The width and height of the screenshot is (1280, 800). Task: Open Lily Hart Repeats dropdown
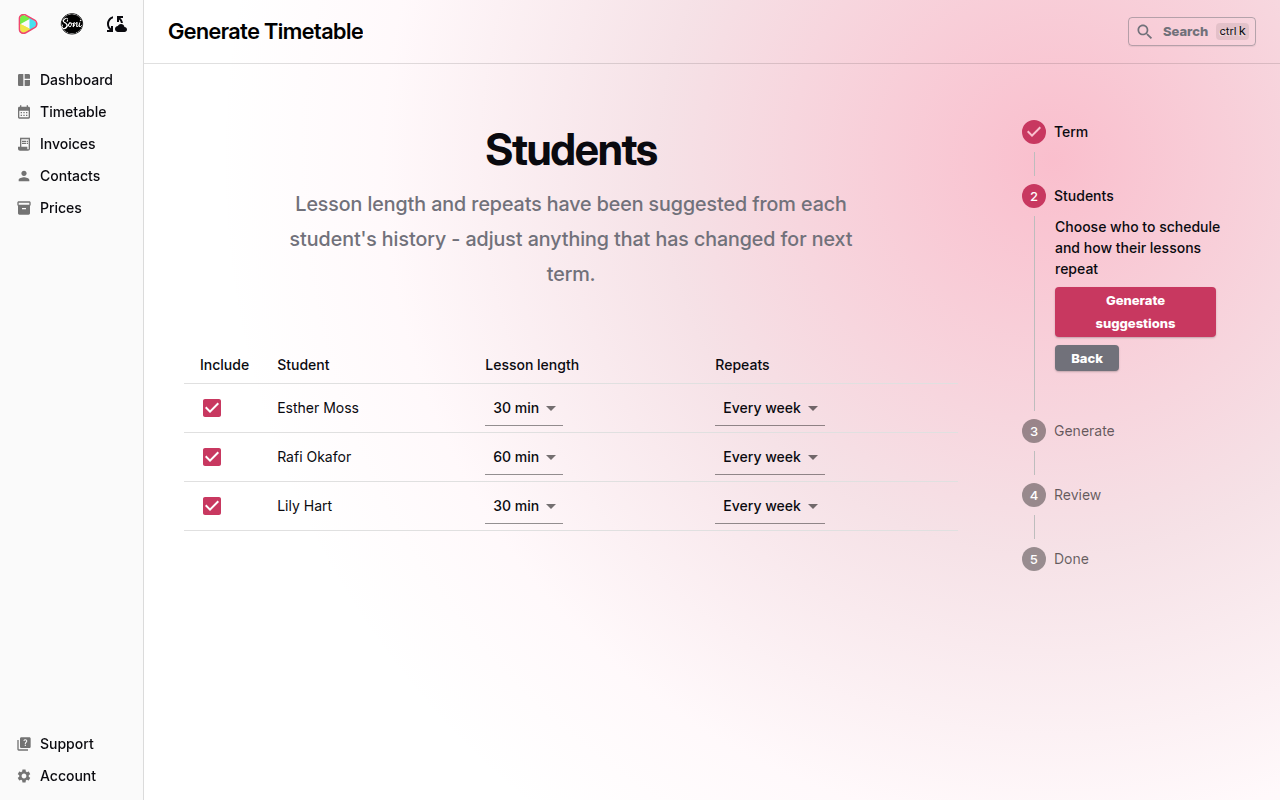pos(770,506)
